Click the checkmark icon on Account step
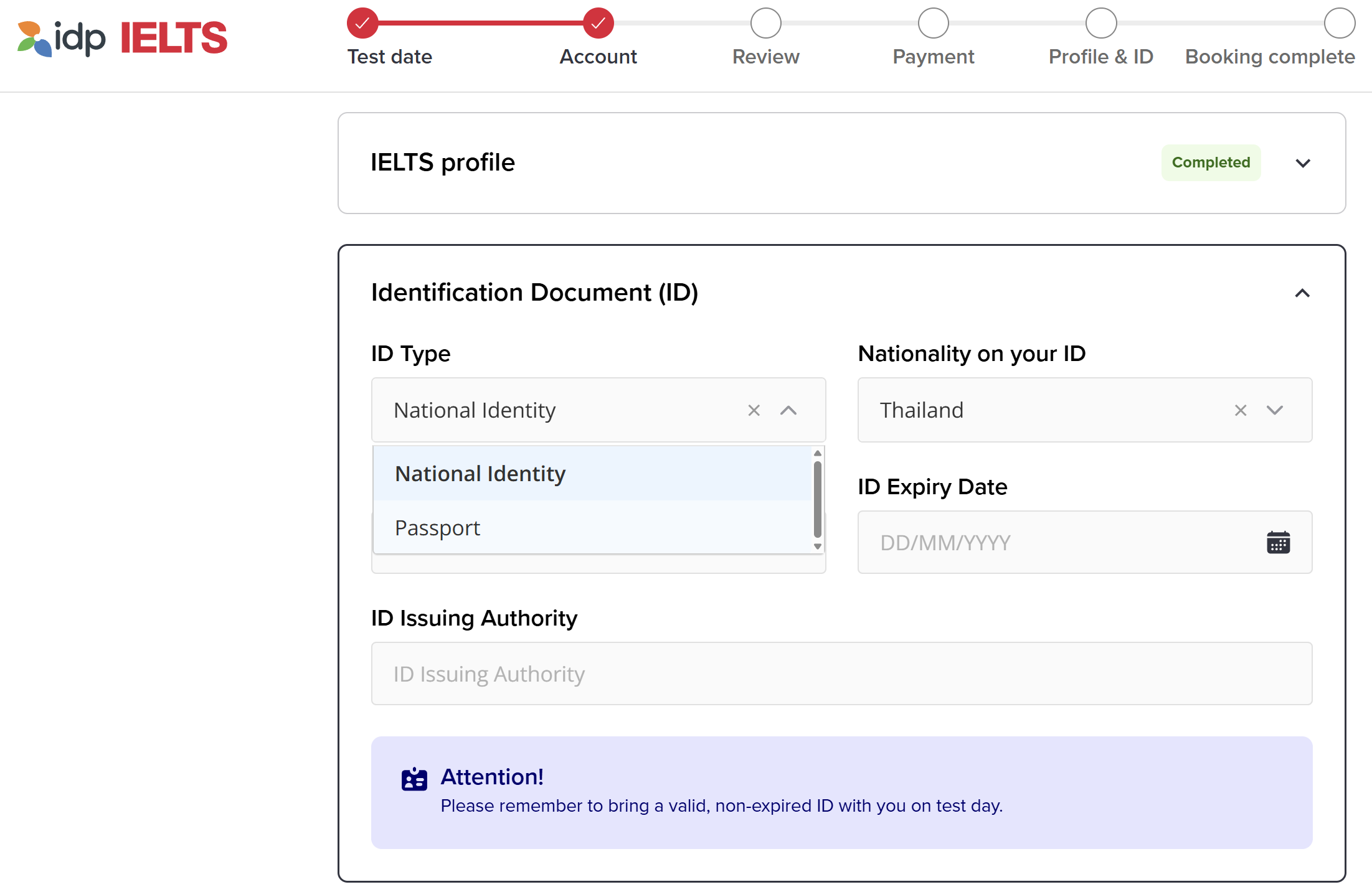This screenshot has width=1372, height=887. [x=598, y=22]
